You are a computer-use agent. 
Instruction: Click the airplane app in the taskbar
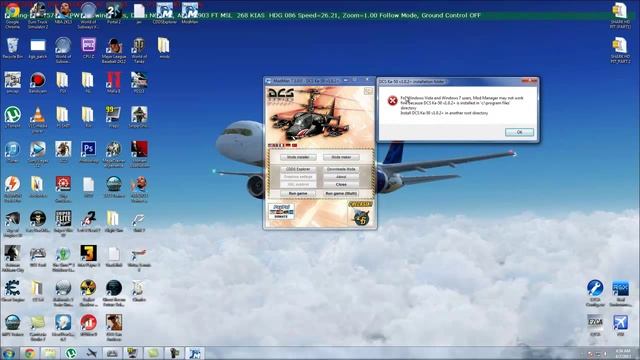91,353
